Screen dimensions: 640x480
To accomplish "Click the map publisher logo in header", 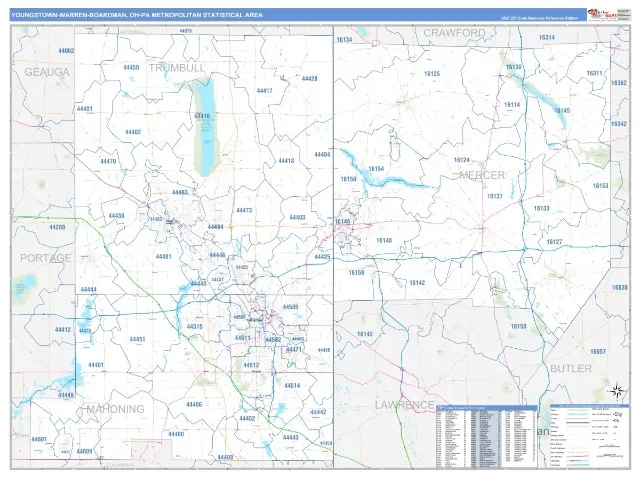I will [x=601, y=14].
